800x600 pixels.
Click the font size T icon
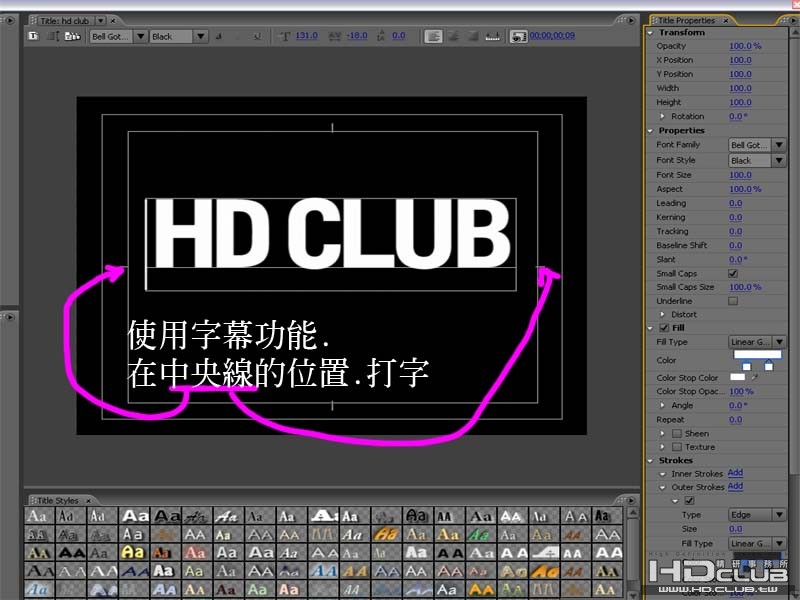(x=285, y=36)
